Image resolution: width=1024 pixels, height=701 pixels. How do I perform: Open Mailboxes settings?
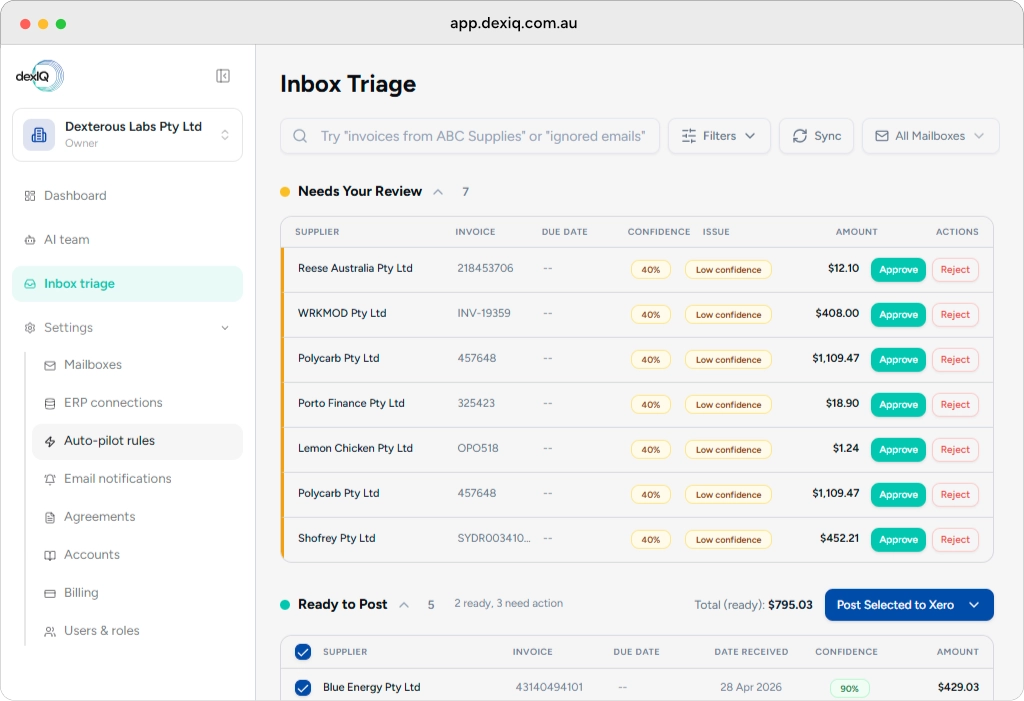click(x=137, y=365)
